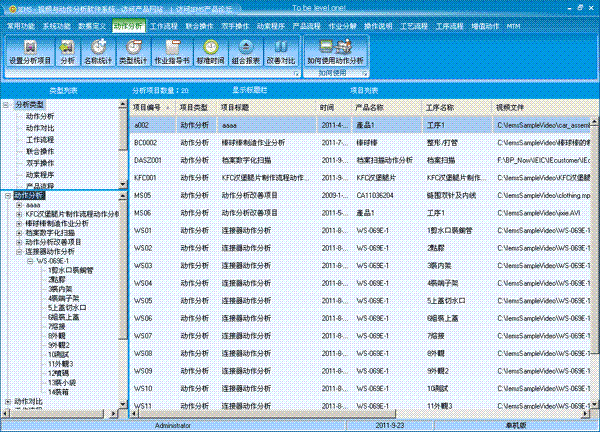
Task: Collapse 动作分析 root in lower tree
Action: (x=8, y=196)
